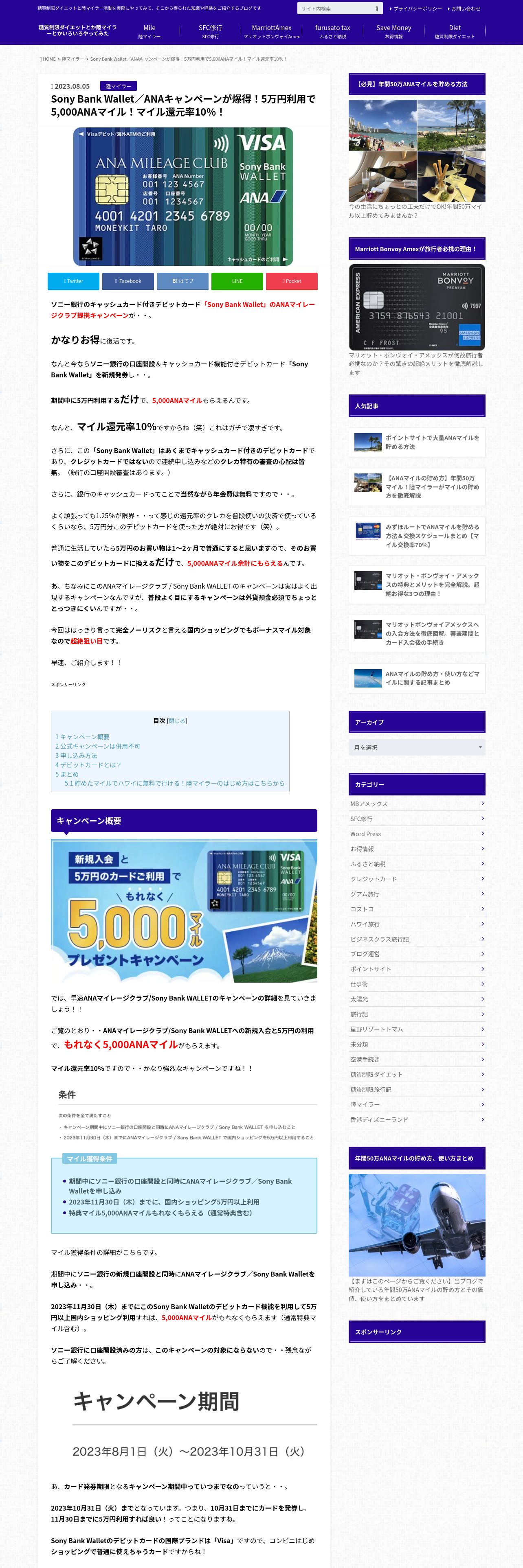Open the プライバシーポリシー link
The width and height of the screenshot is (523, 1568).
point(417,9)
